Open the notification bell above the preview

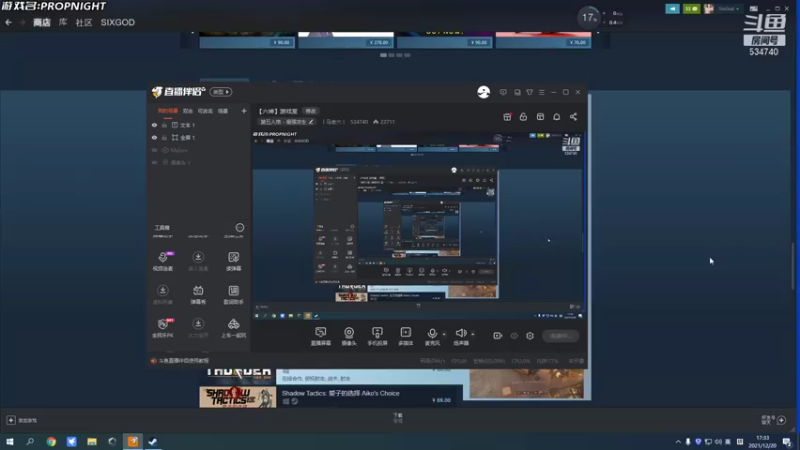pos(557,117)
